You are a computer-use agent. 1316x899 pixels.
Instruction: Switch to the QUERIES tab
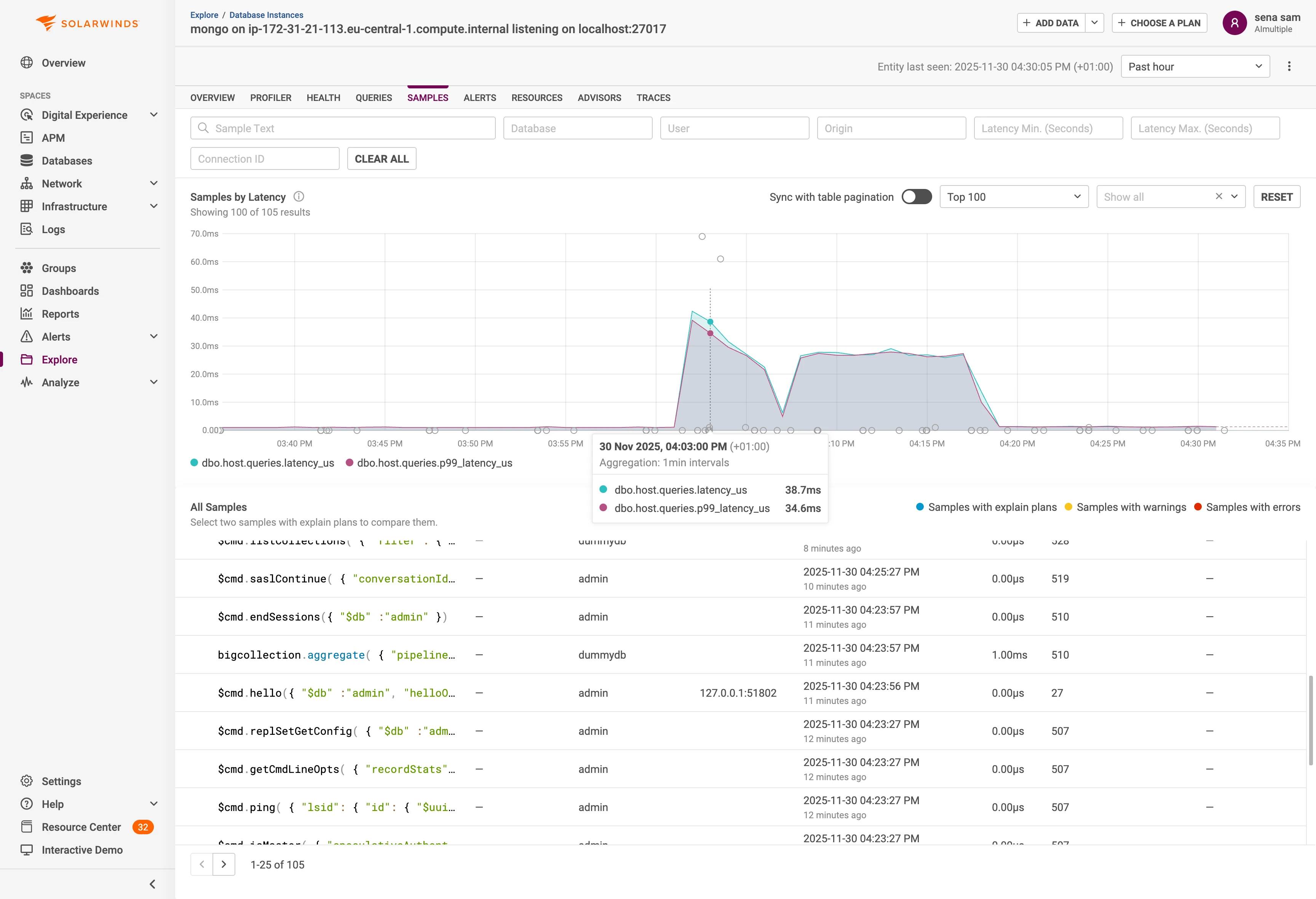pyautogui.click(x=374, y=98)
